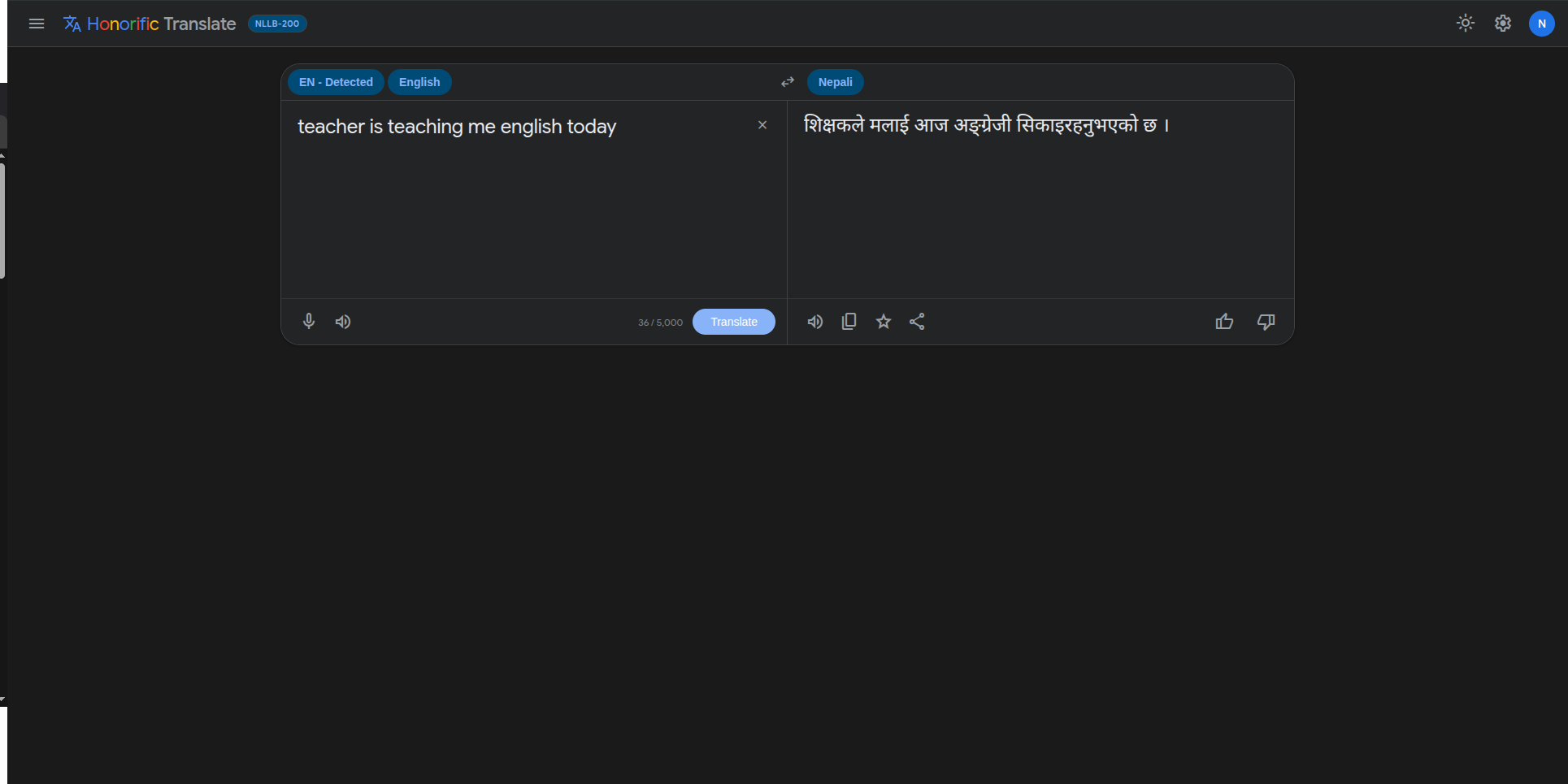
Task: Click the Translate button
Action: [x=734, y=322]
